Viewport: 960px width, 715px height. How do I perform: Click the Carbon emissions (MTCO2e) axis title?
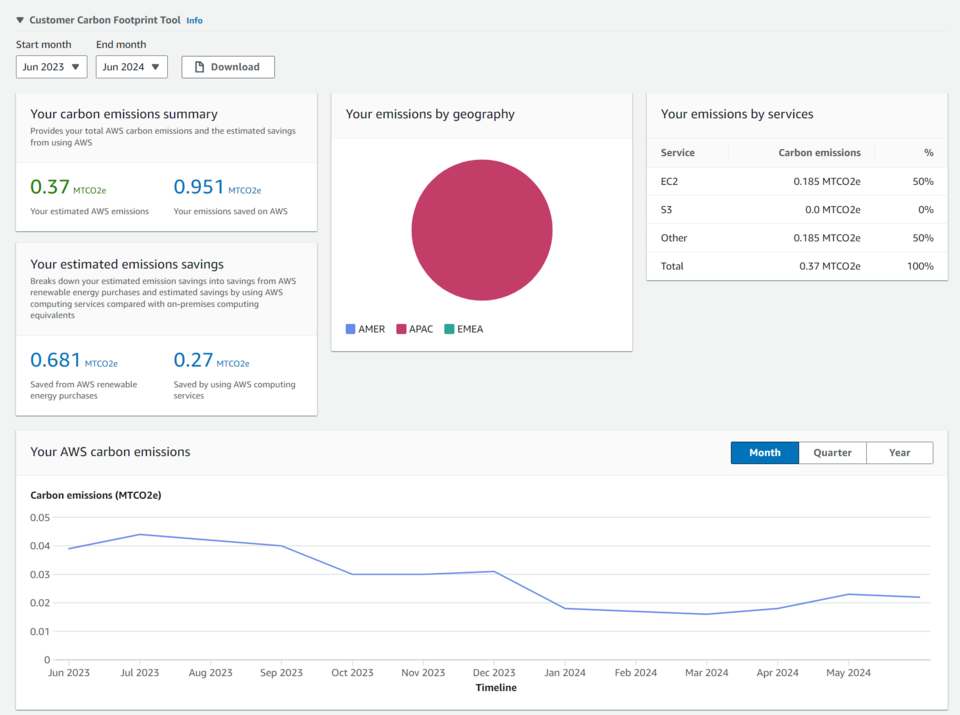96,495
